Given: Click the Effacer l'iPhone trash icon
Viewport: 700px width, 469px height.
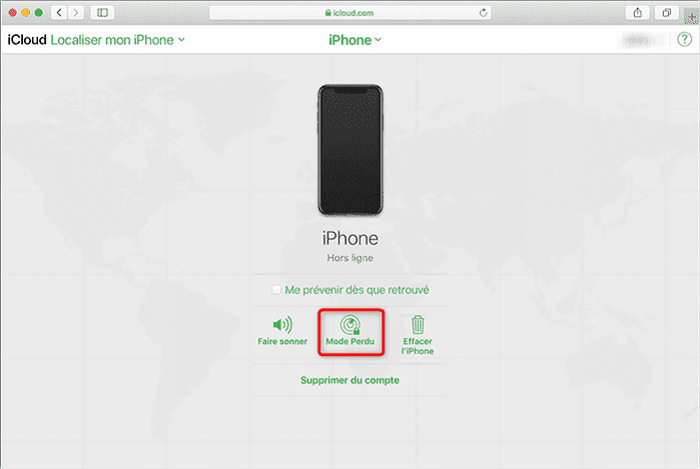Looking at the screenshot, I should click(418, 324).
